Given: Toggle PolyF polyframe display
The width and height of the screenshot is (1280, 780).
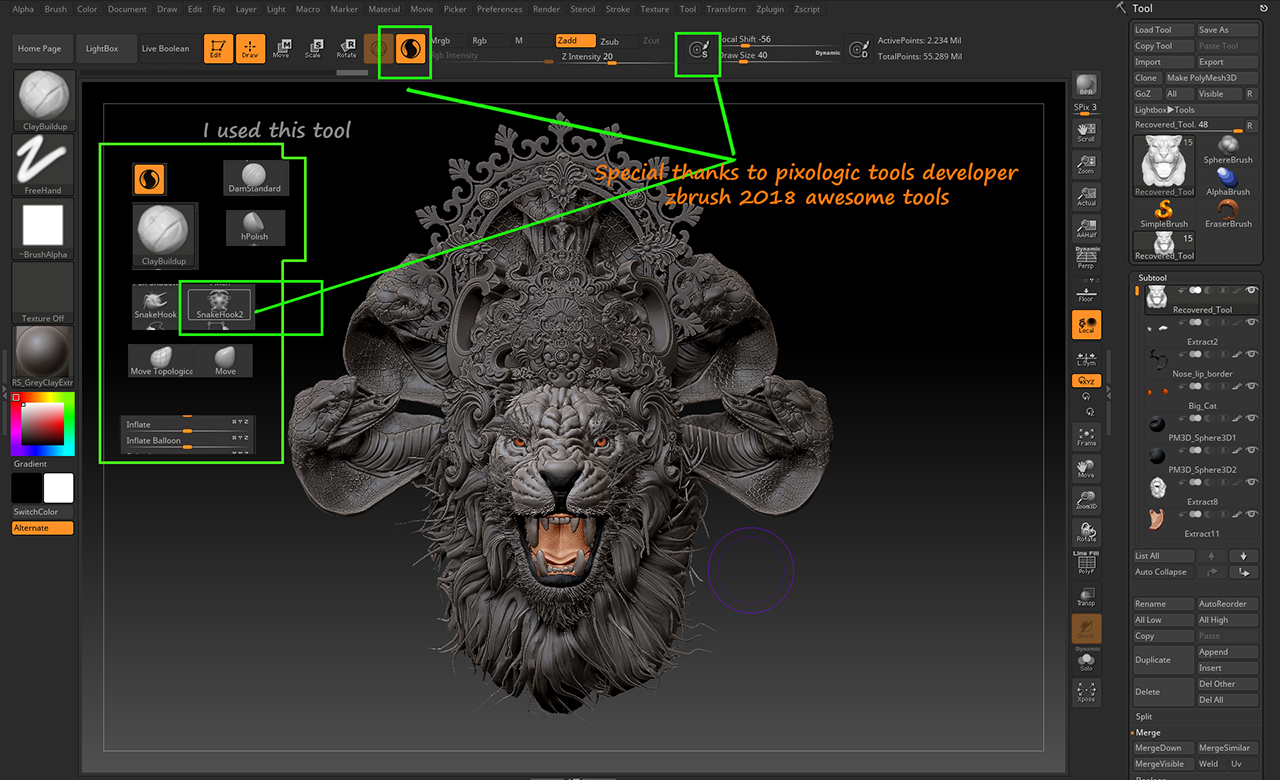Looking at the screenshot, I should [1086, 563].
